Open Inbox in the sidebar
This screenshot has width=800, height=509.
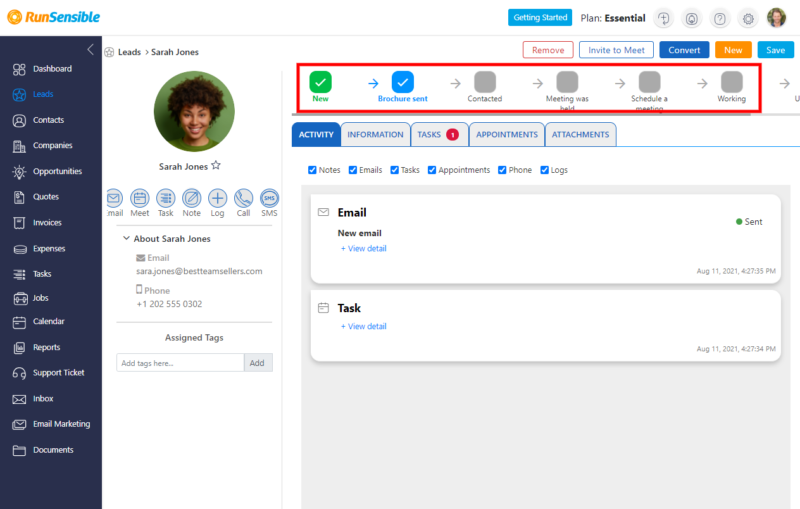pos(33,399)
